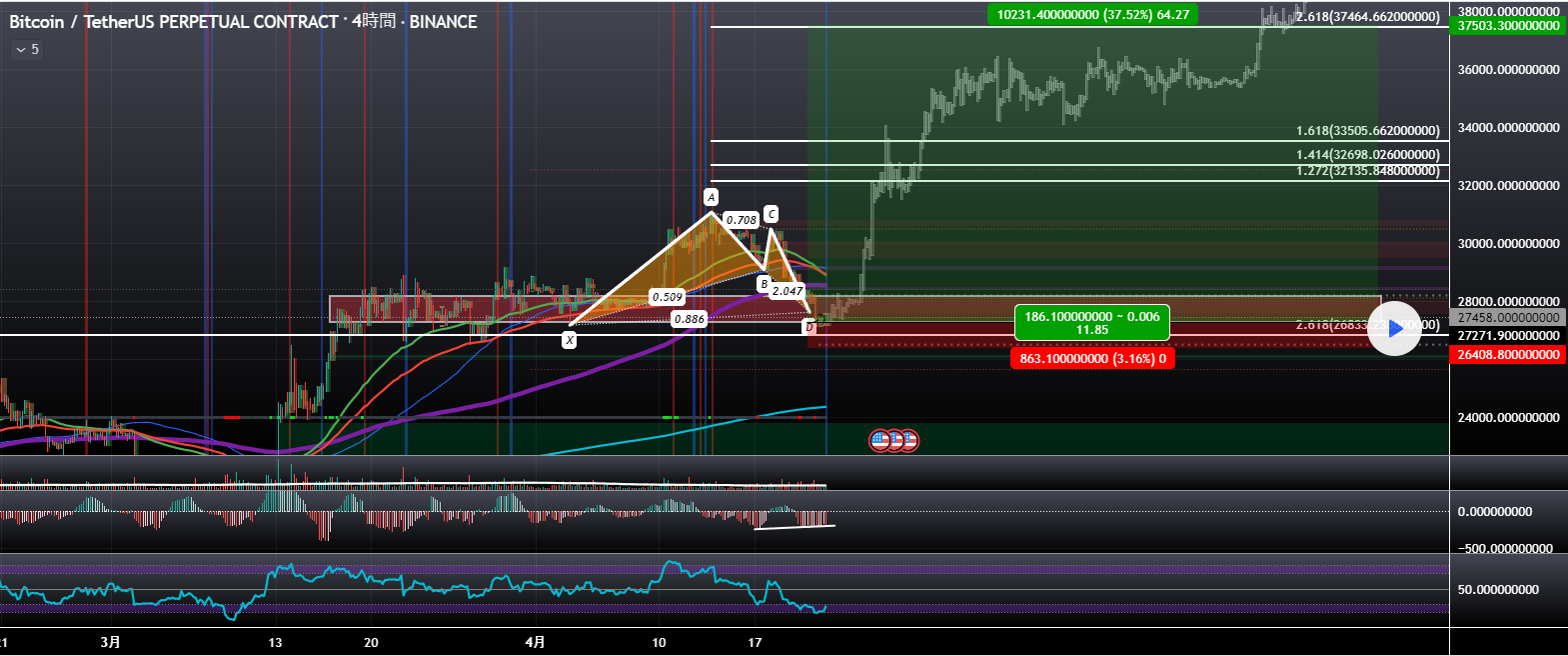Click the 0.708 ratio label on pattern

[x=741, y=220]
